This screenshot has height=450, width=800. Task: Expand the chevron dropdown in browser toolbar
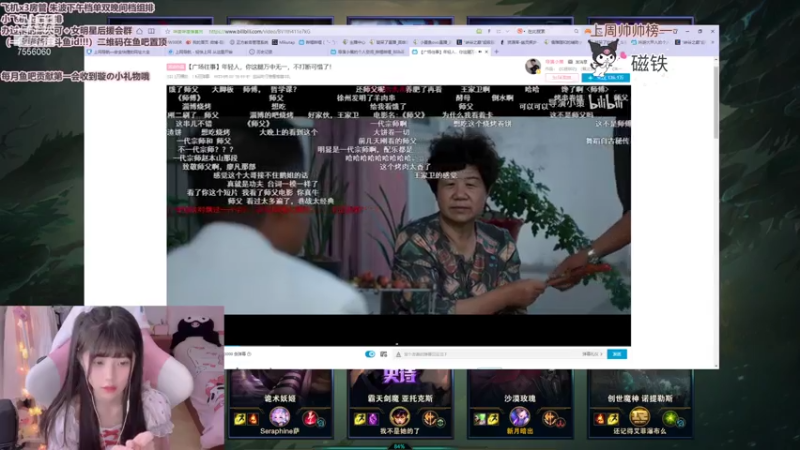pyautogui.click(x=507, y=32)
